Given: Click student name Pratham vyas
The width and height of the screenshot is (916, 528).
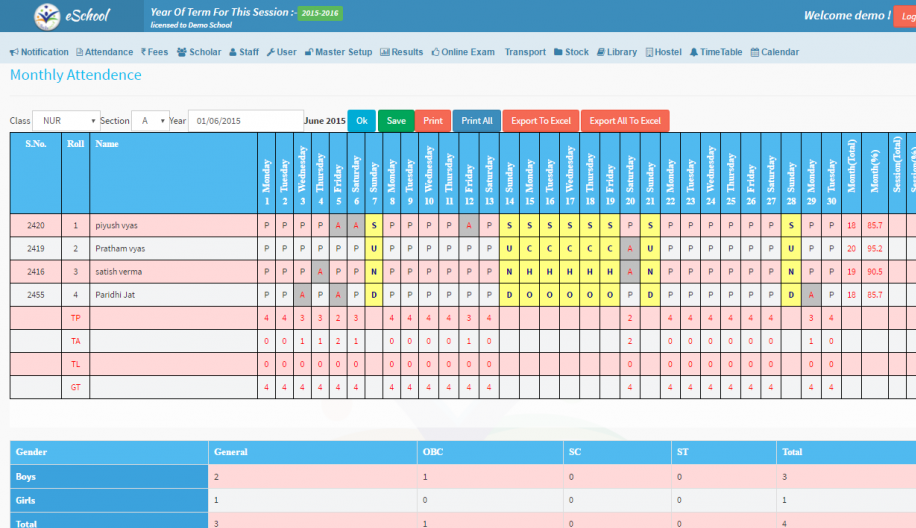Looking at the screenshot, I should coord(120,248).
